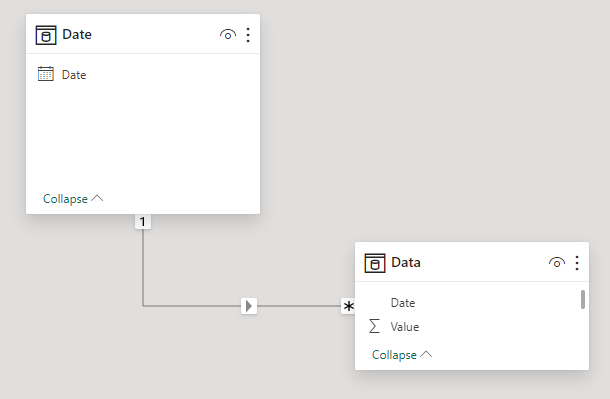Click the Data table field list scrollbar

pos(583,299)
